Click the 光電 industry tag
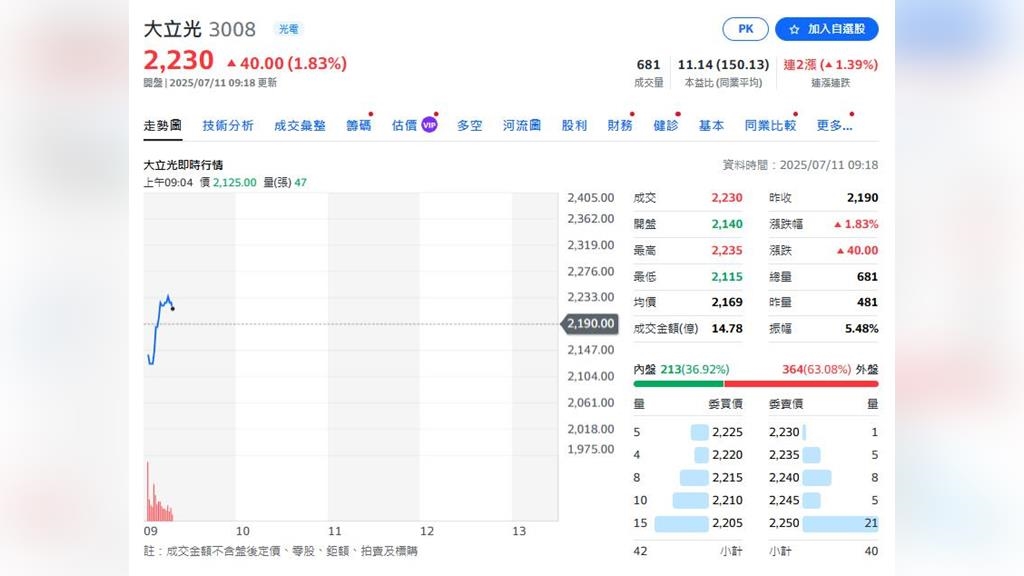 [289, 29]
